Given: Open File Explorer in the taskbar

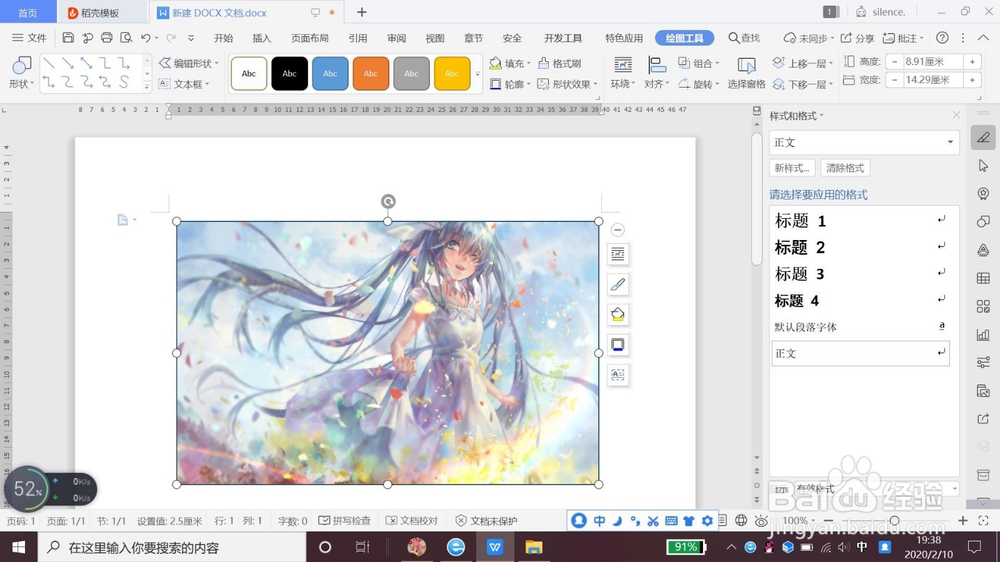Looking at the screenshot, I should (533, 547).
